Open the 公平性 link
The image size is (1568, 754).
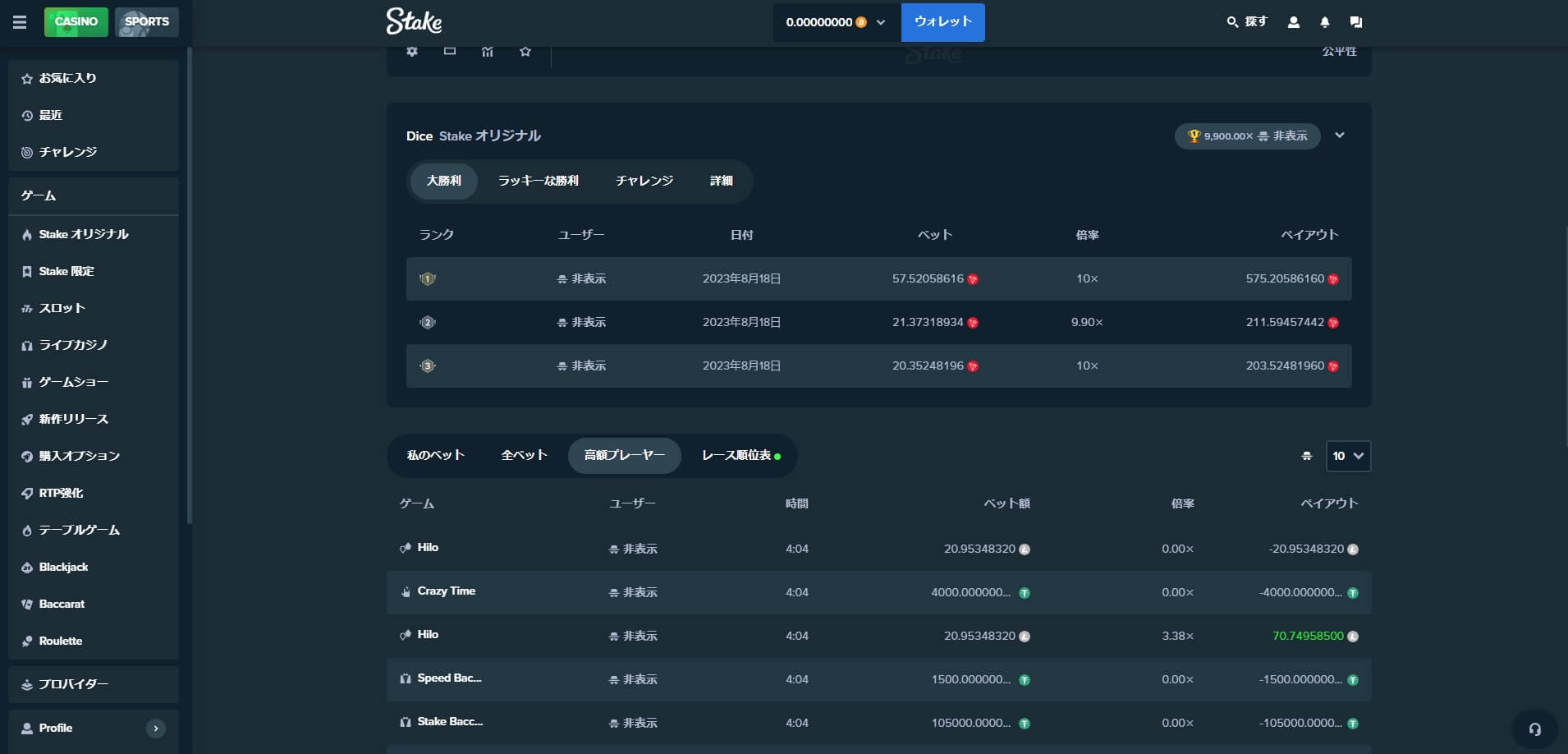click(1339, 51)
